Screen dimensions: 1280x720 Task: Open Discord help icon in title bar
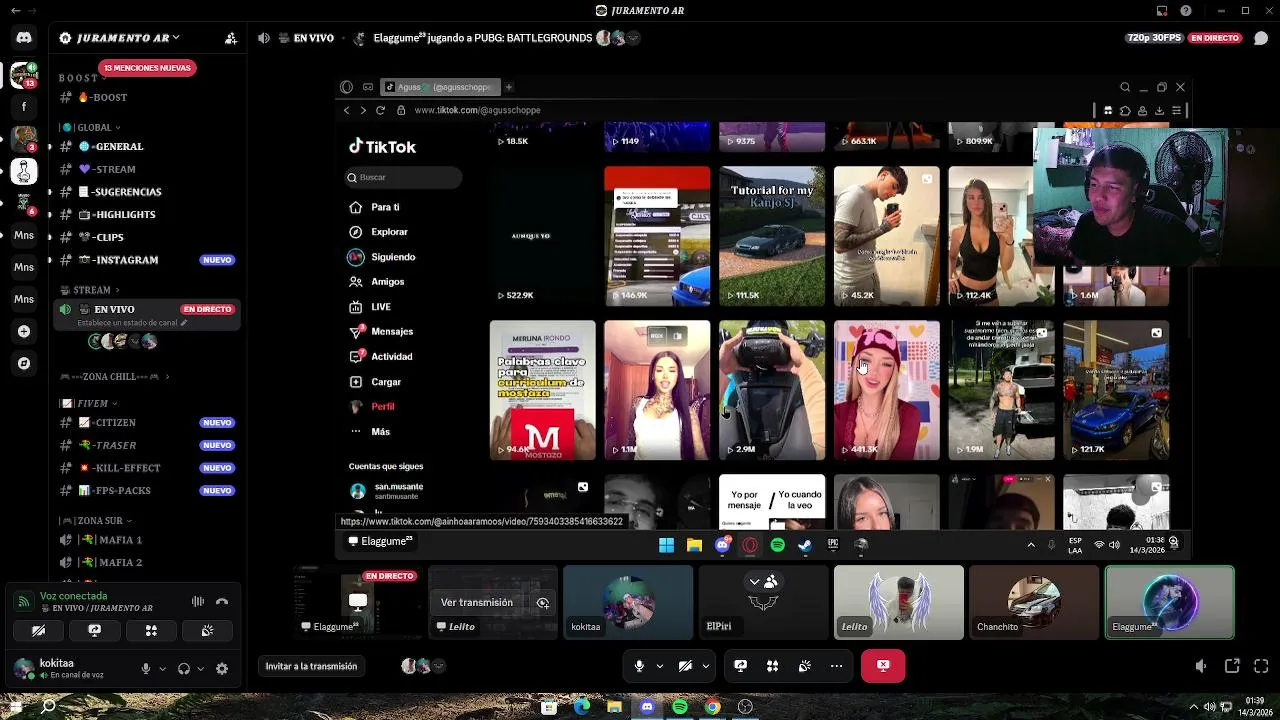[x=1186, y=11]
